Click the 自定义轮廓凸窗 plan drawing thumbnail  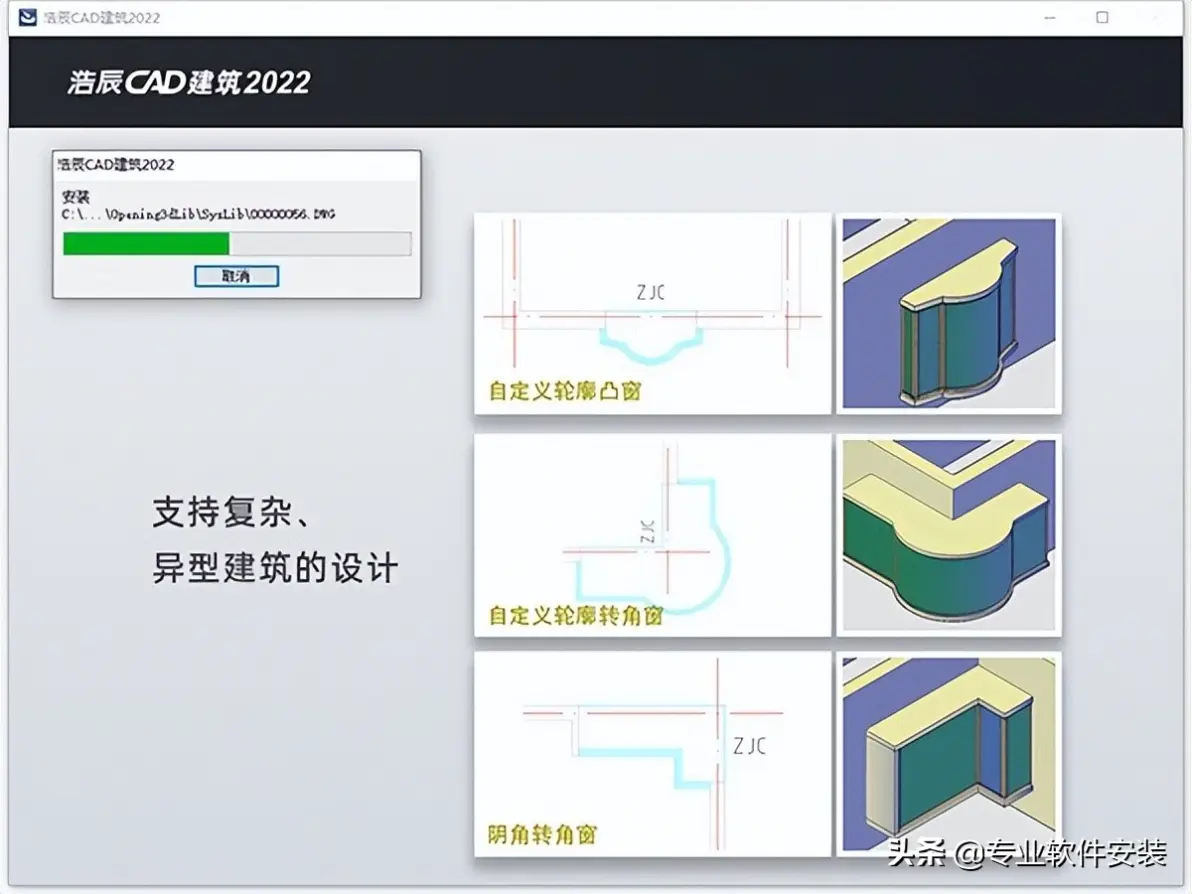click(x=652, y=313)
